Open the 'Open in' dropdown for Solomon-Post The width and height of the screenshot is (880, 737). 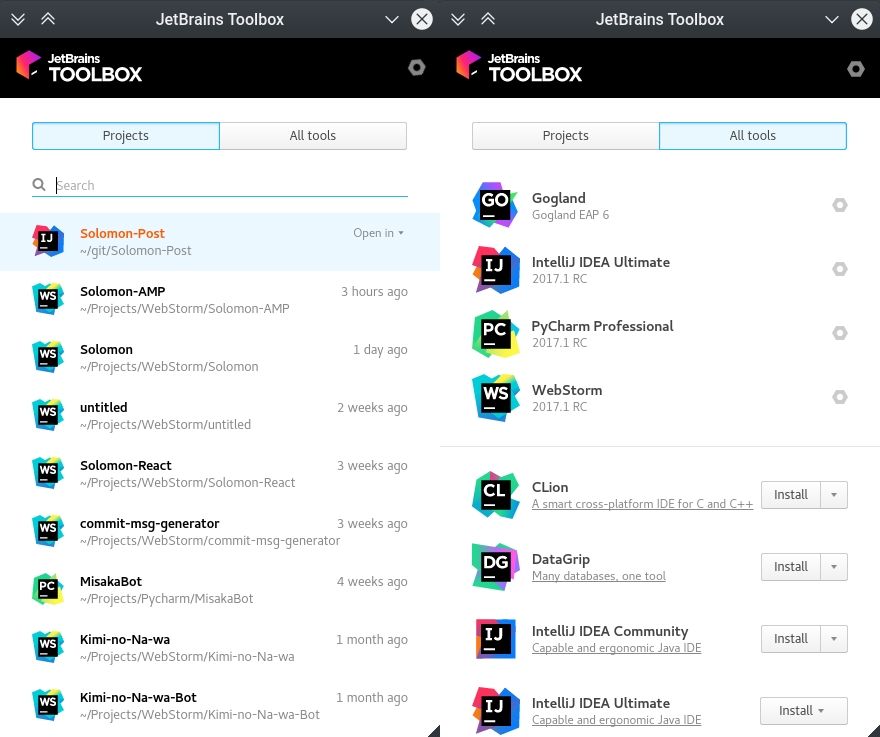coord(378,233)
